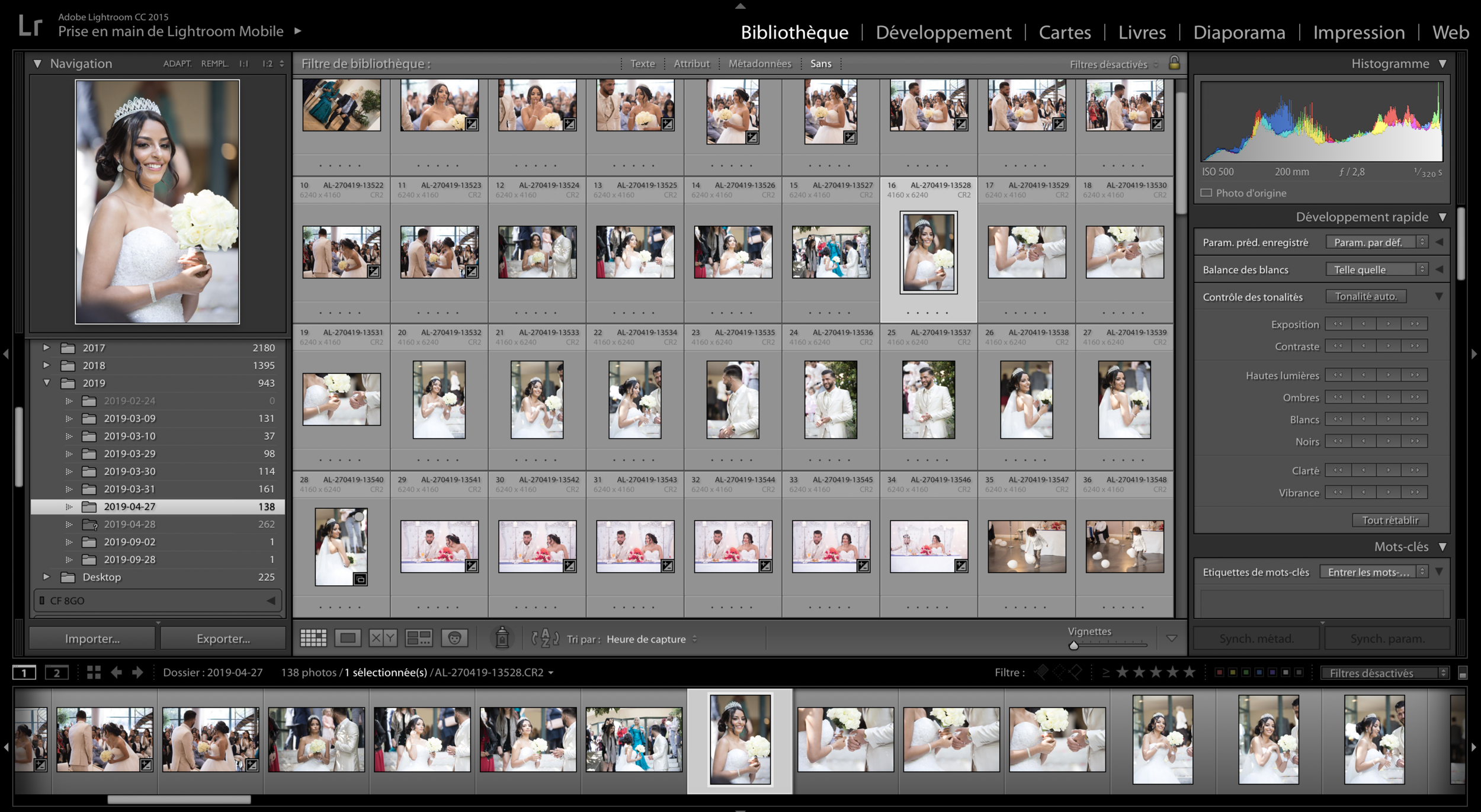
Task: Switch to Grid view mode
Action: click(x=313, y=638)
